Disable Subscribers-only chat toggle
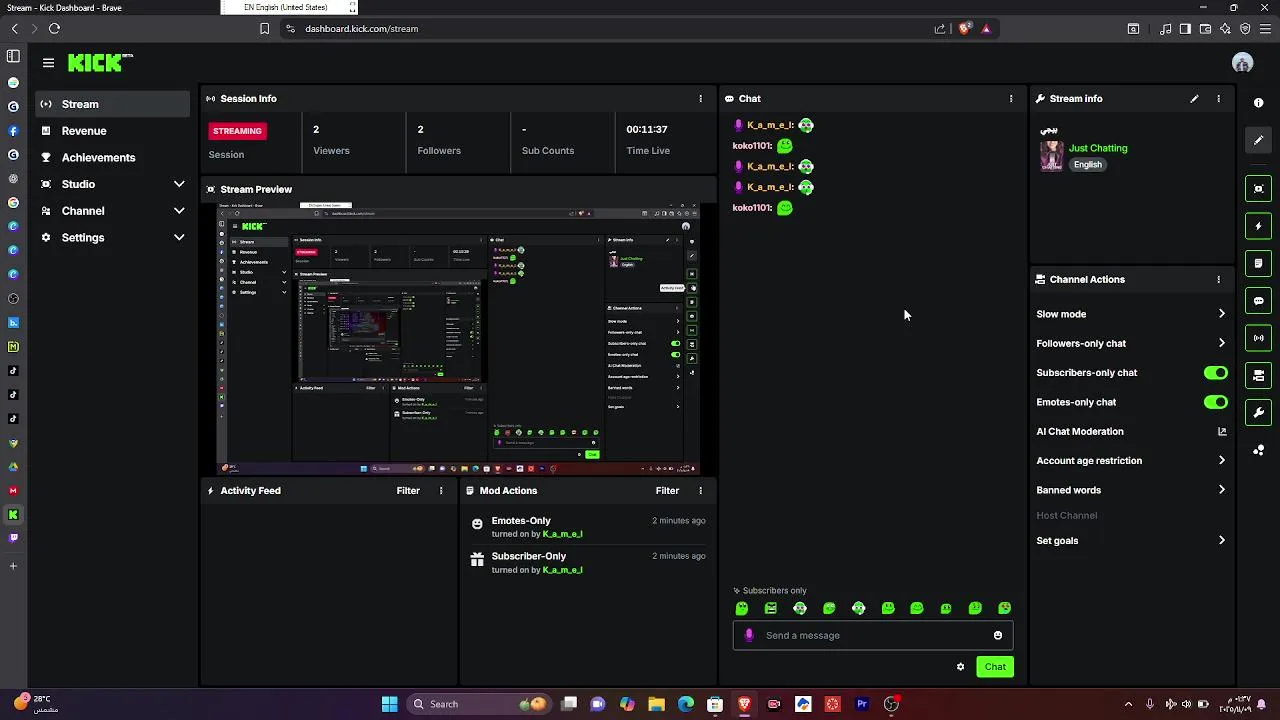This screenshot has width=1280, height=720. [x=1216, y=373]
